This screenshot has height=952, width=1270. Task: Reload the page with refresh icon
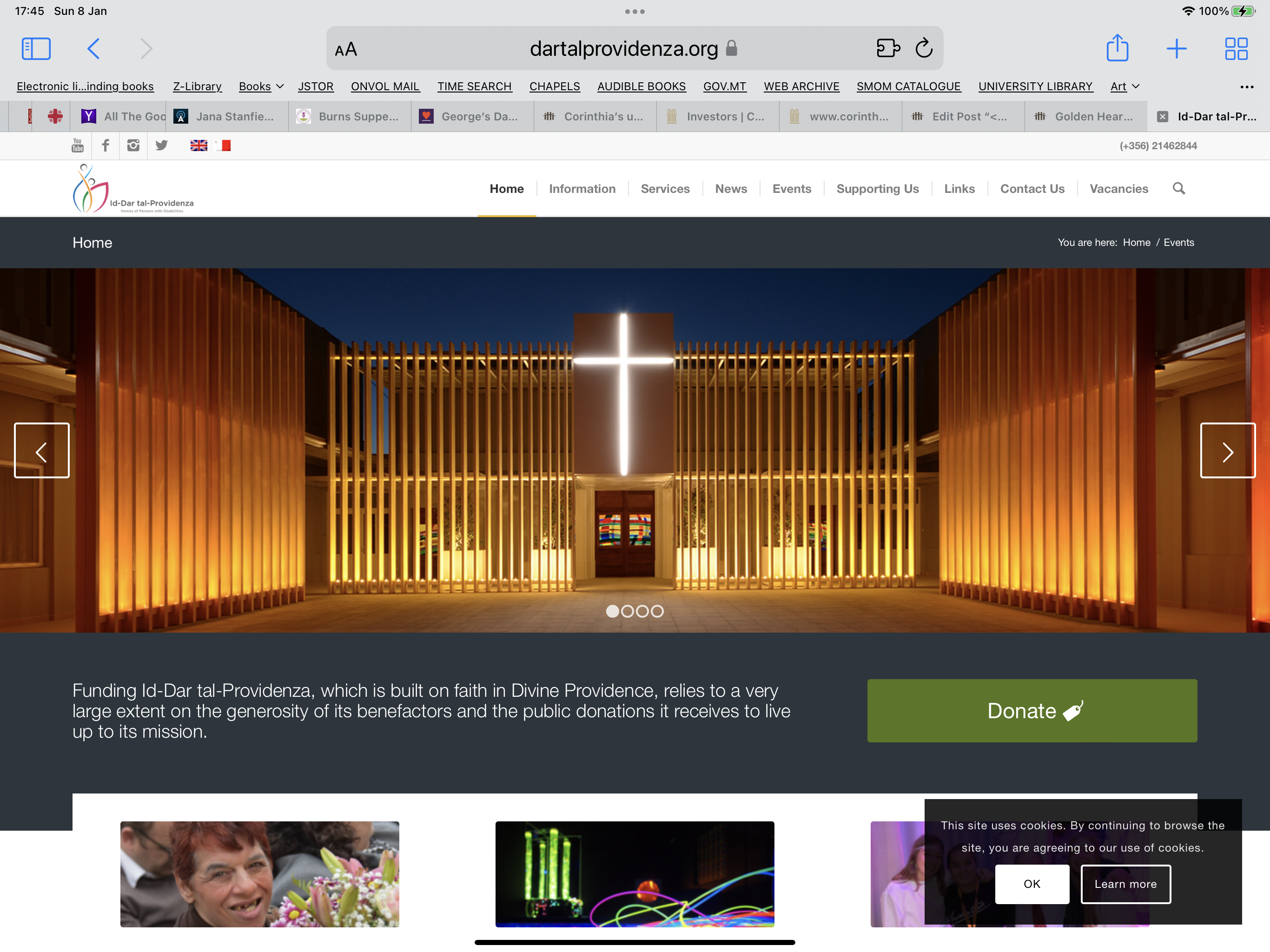[x=923, y=48]
